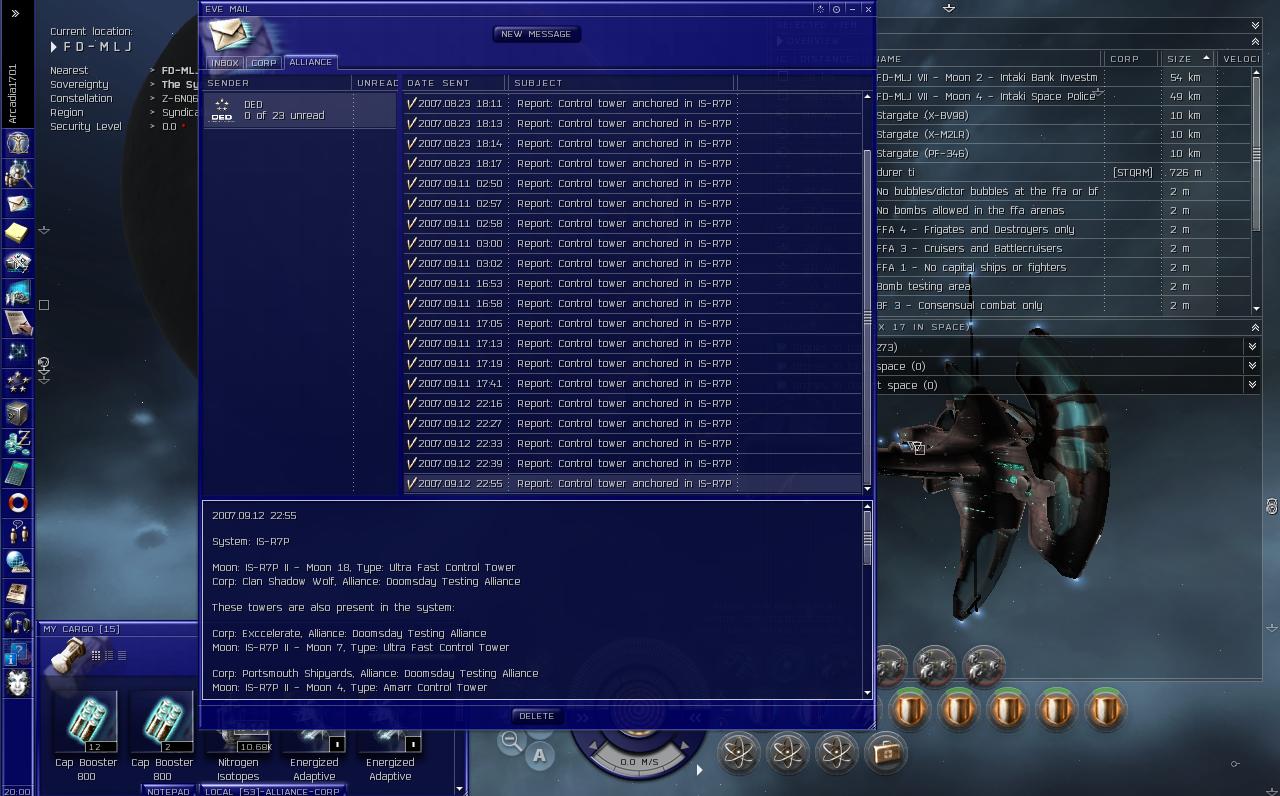Sort overview by the Size column arrow
The image size is (1280, 796).
[1206, 58]
